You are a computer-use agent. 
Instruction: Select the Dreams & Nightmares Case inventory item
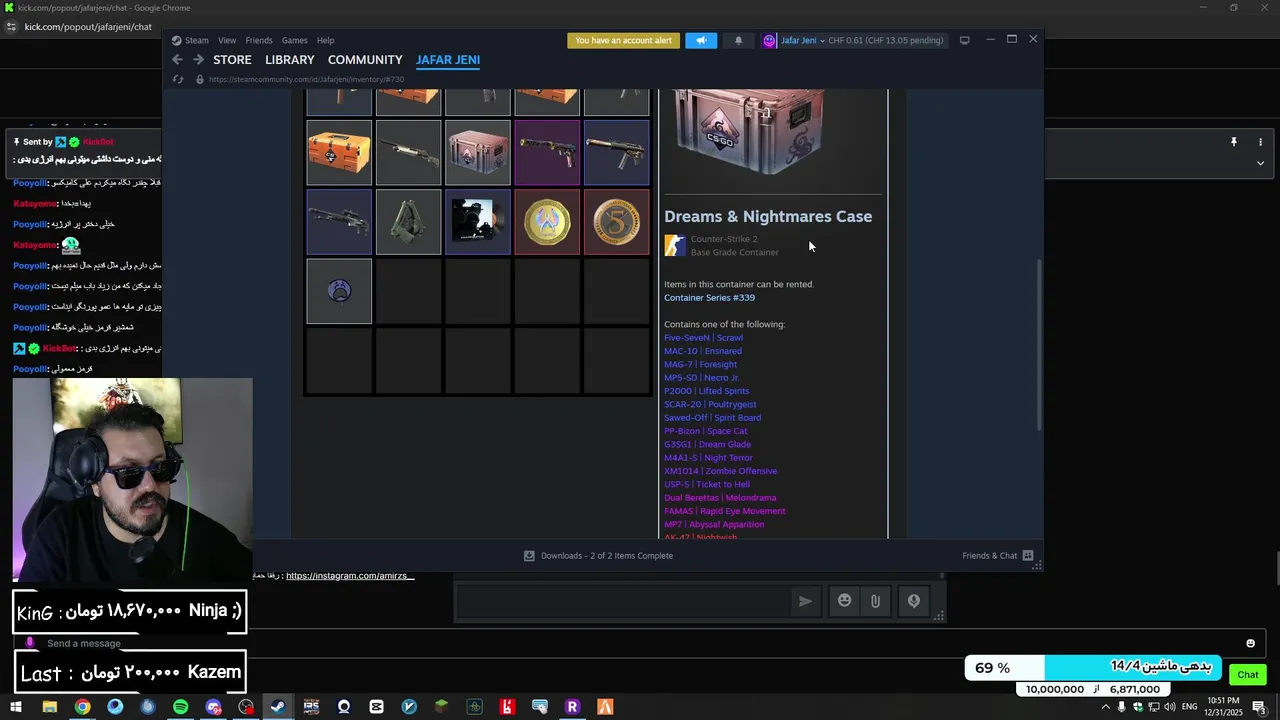[x=478, y=153]
